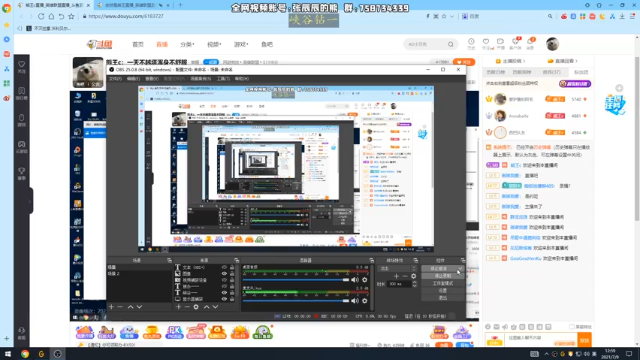Pop out the OBS sources dock panel
The image size is (640, 360).
click(236, 260)
